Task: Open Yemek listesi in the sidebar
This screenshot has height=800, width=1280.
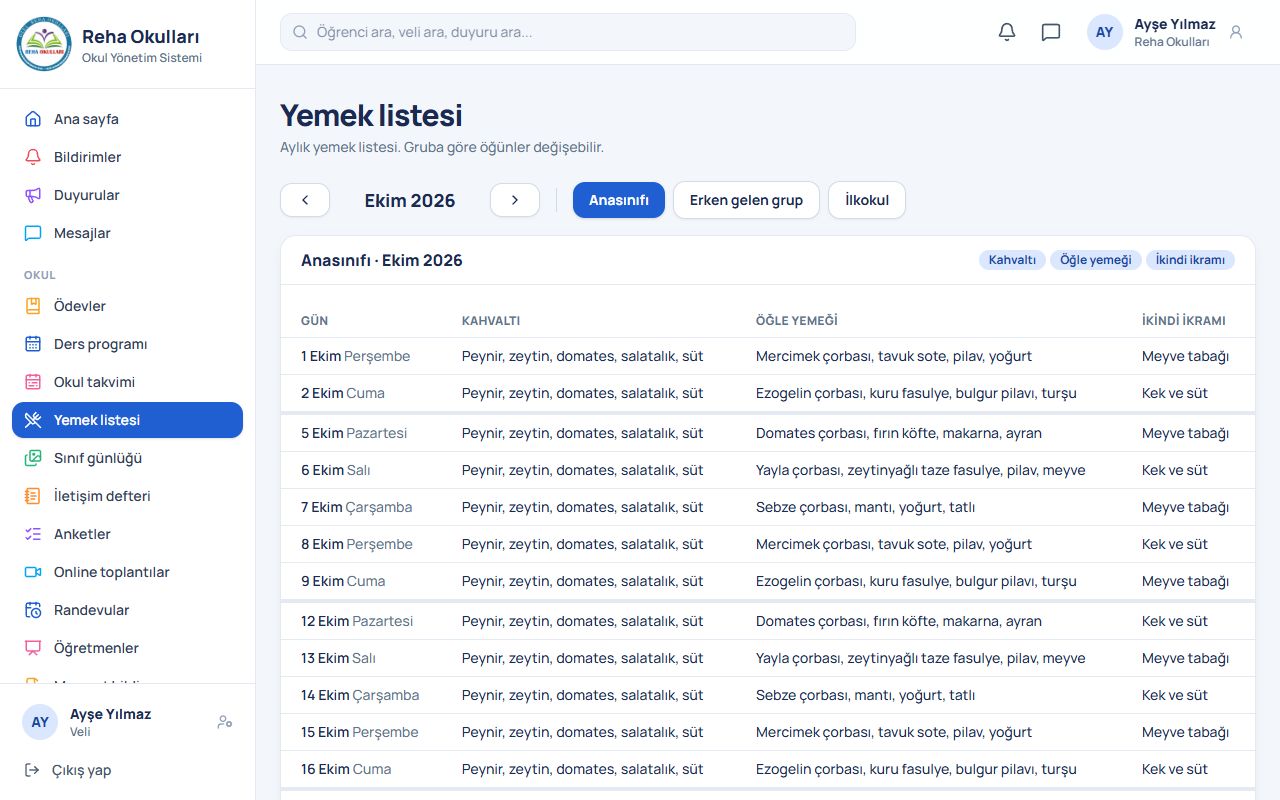Action: (x=127, y=420)
